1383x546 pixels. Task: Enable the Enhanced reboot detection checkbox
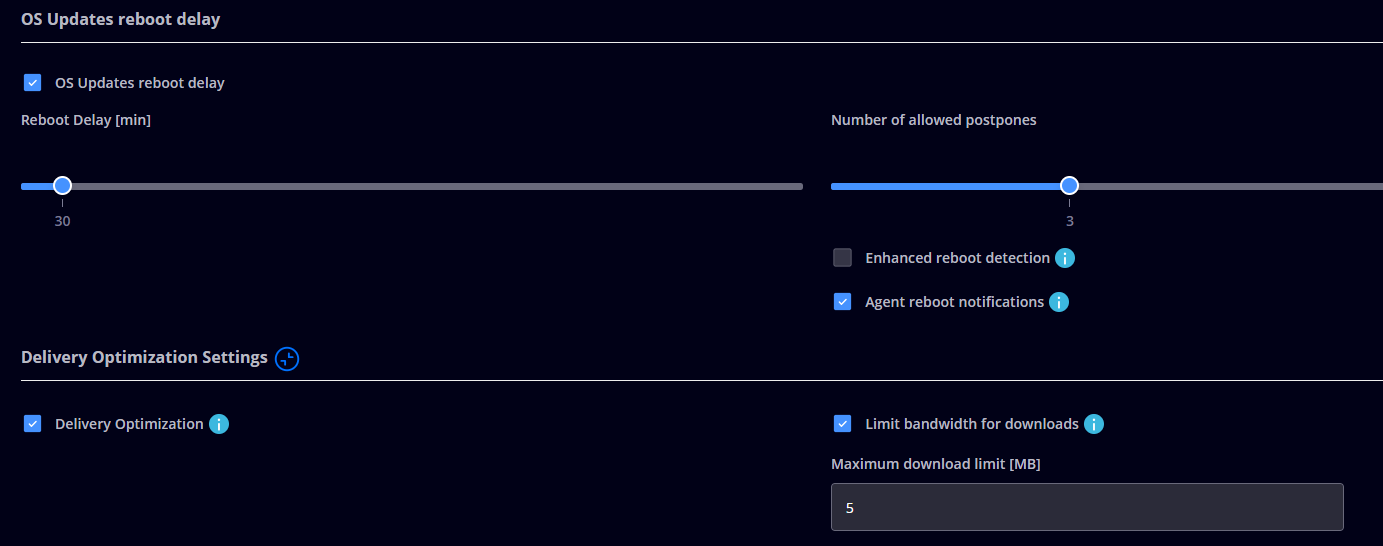(x=843, y=258)
